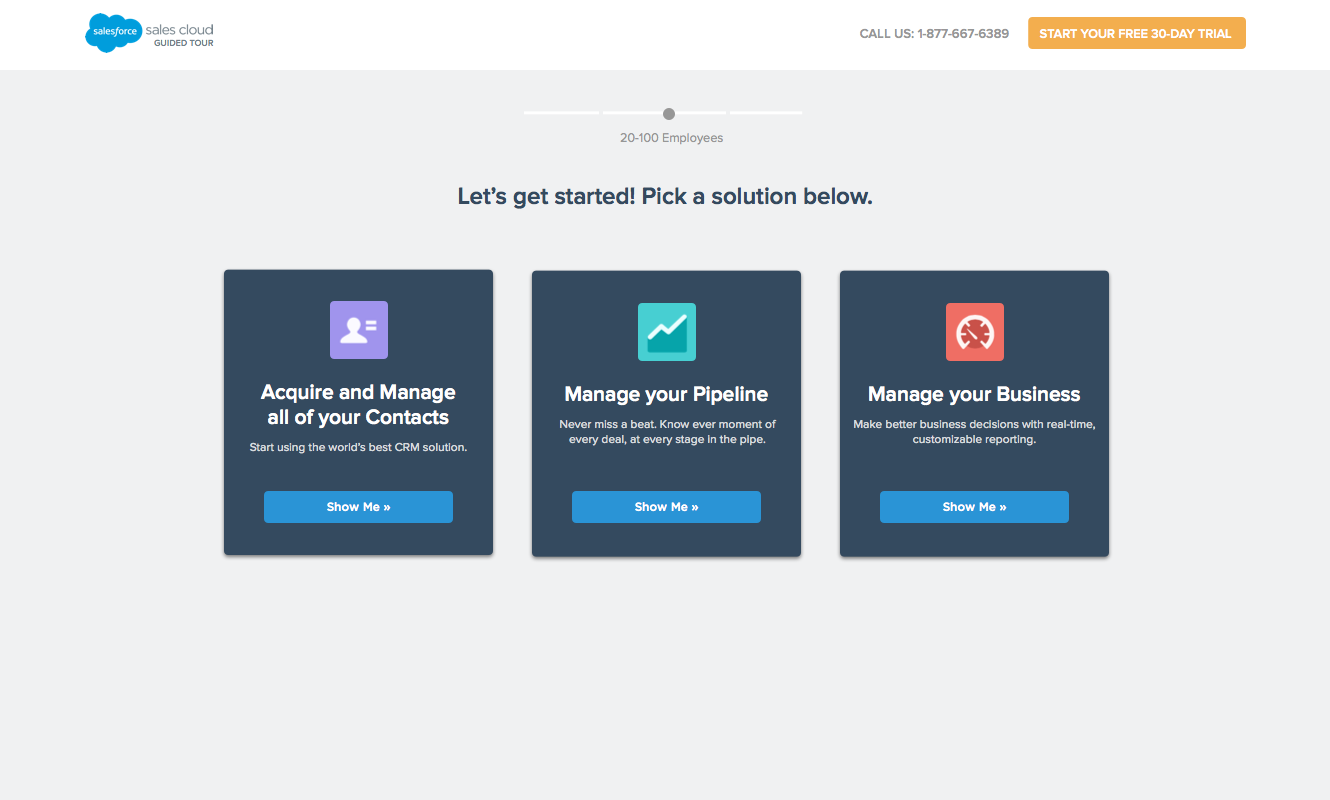
Task: Select the gray progress dot marker
Action: [x=669, y=114]
